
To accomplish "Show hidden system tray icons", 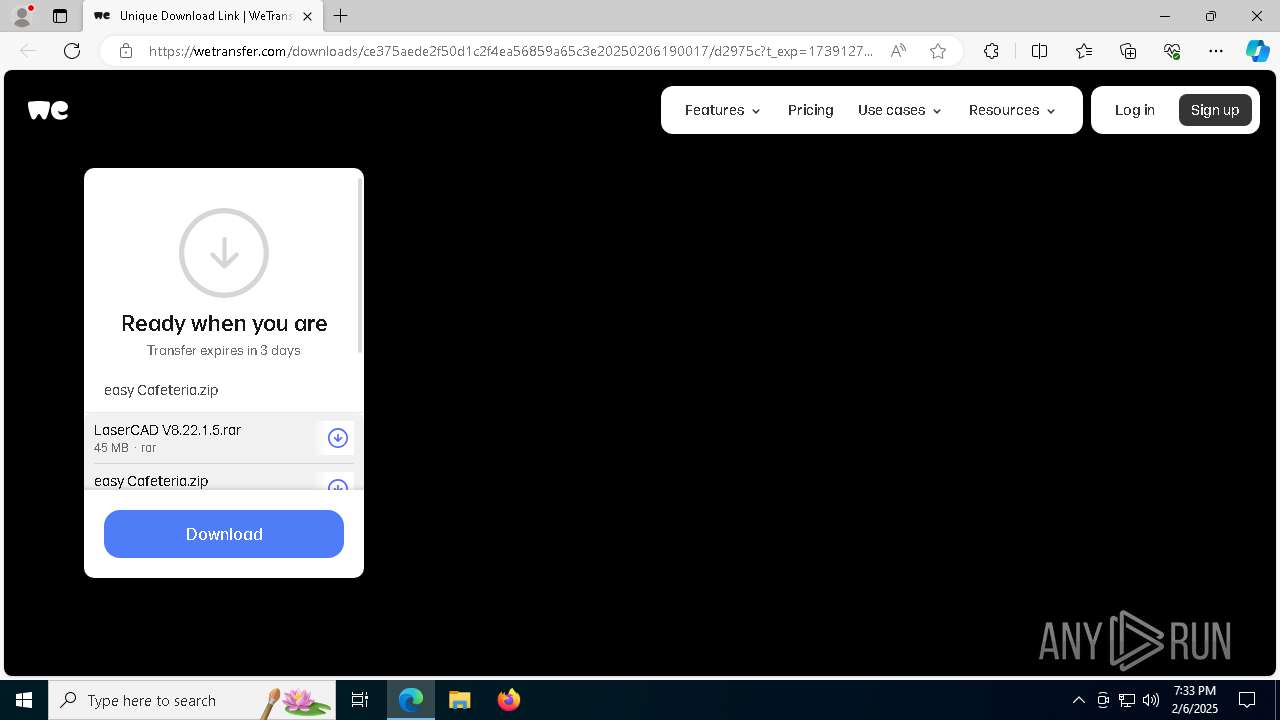I will click(1078, 700).
